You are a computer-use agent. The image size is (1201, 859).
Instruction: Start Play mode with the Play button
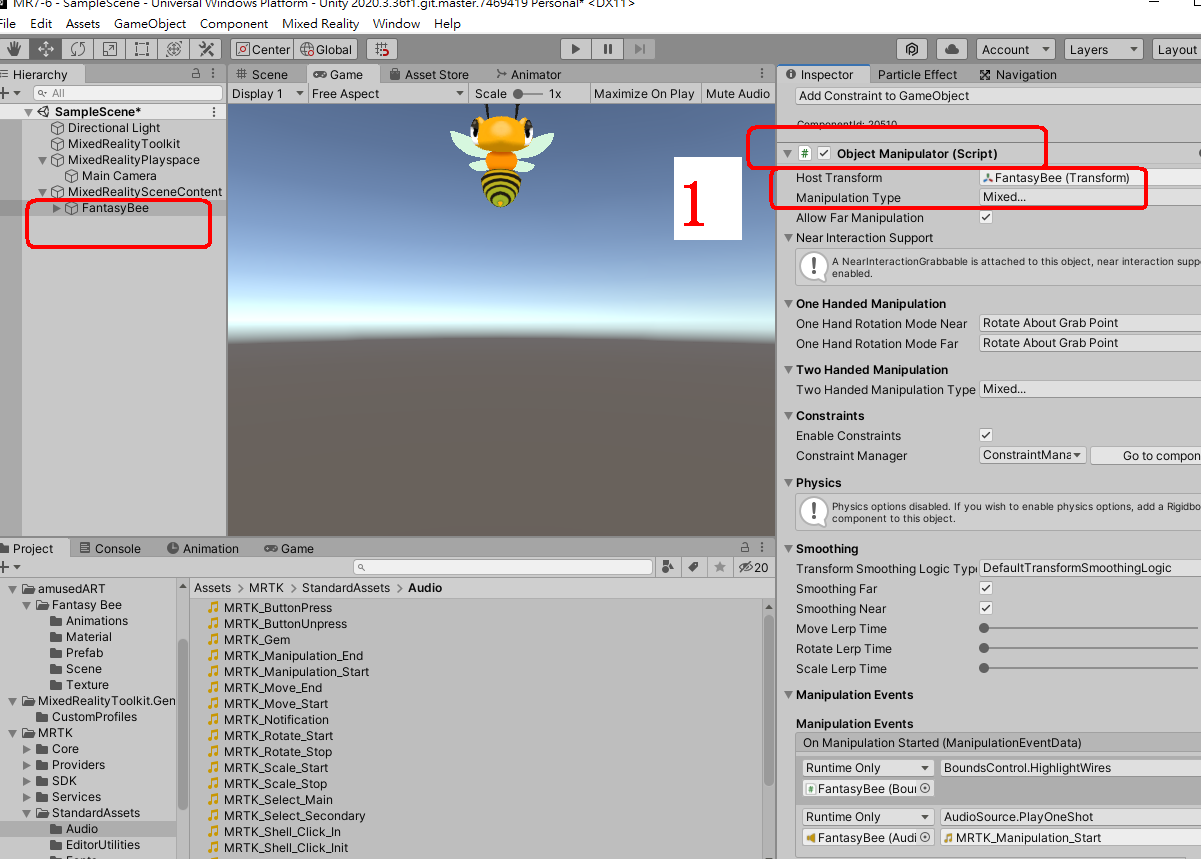[x=575, y=49]
